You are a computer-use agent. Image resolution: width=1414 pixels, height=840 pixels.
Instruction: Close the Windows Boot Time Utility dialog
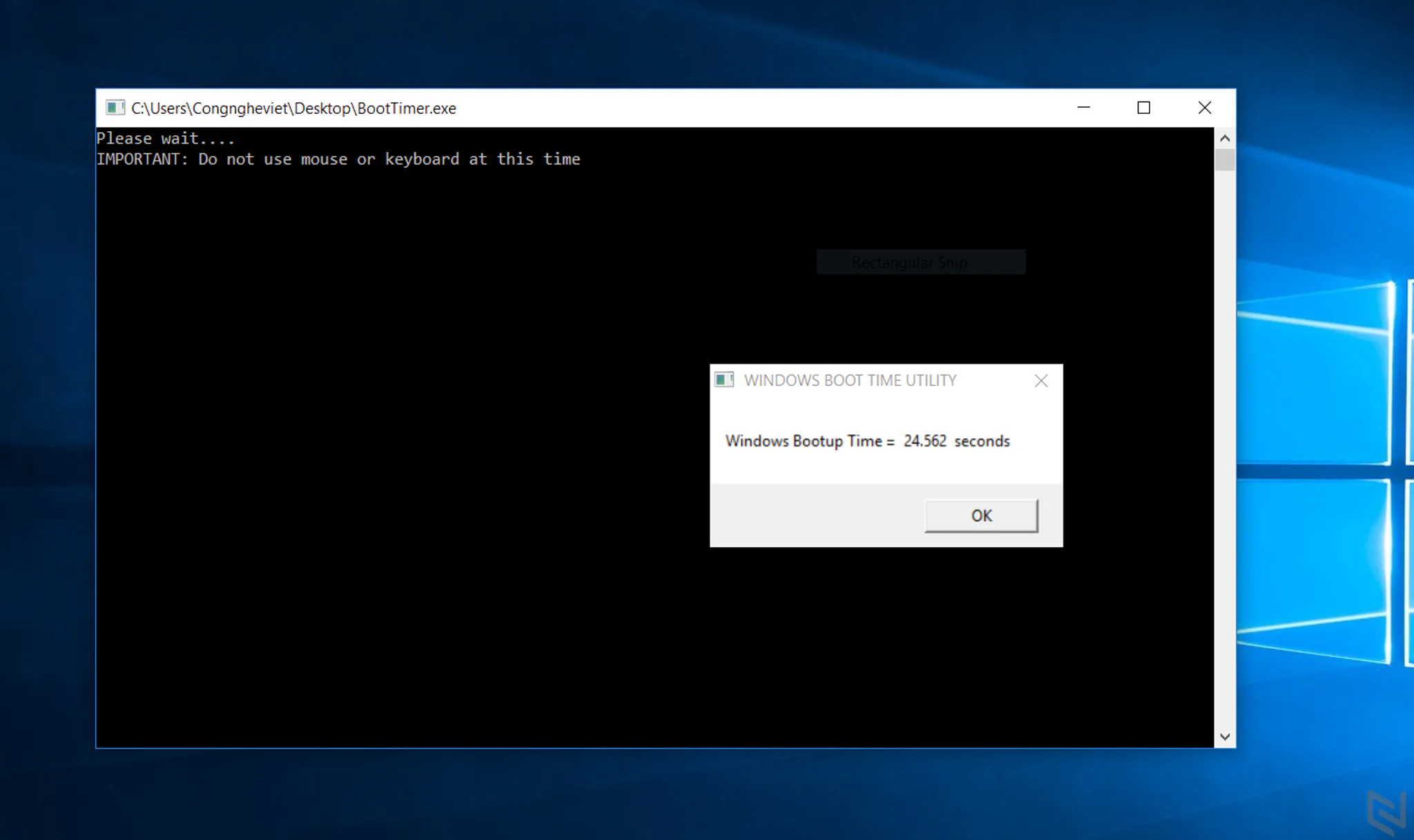[x=1041, y=381]
